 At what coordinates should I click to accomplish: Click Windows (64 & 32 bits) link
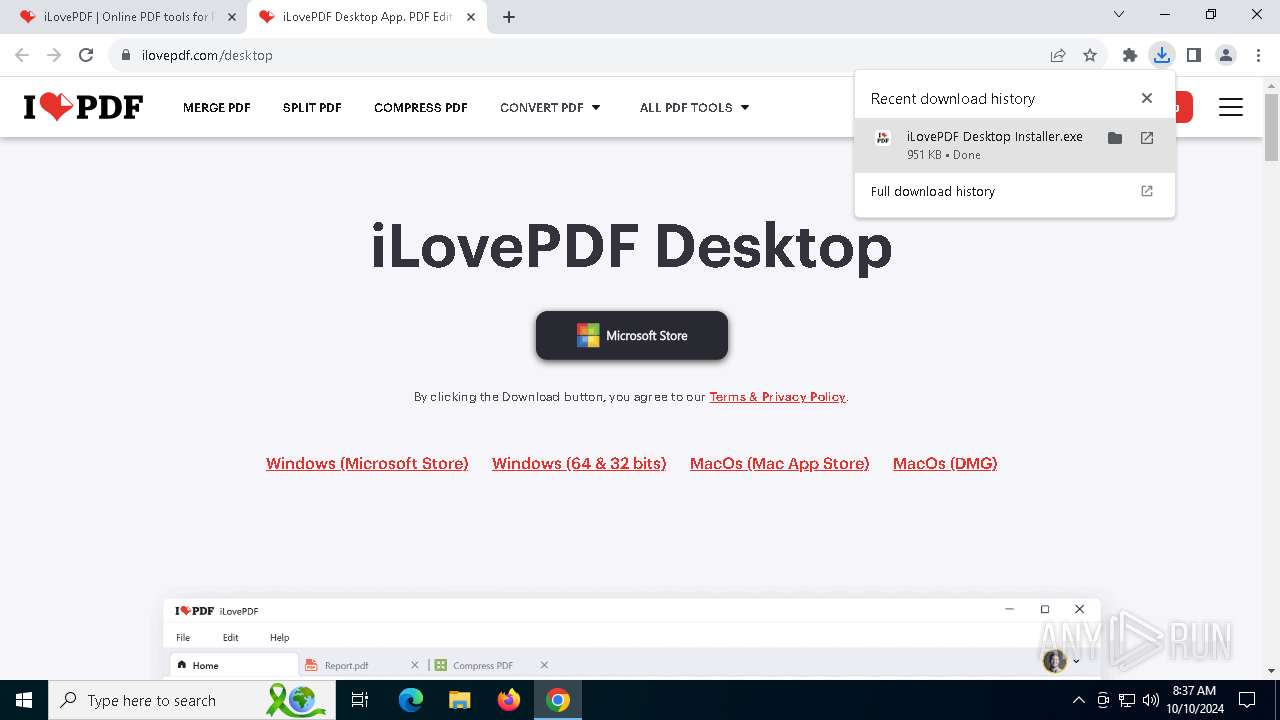tap(579, 463)
